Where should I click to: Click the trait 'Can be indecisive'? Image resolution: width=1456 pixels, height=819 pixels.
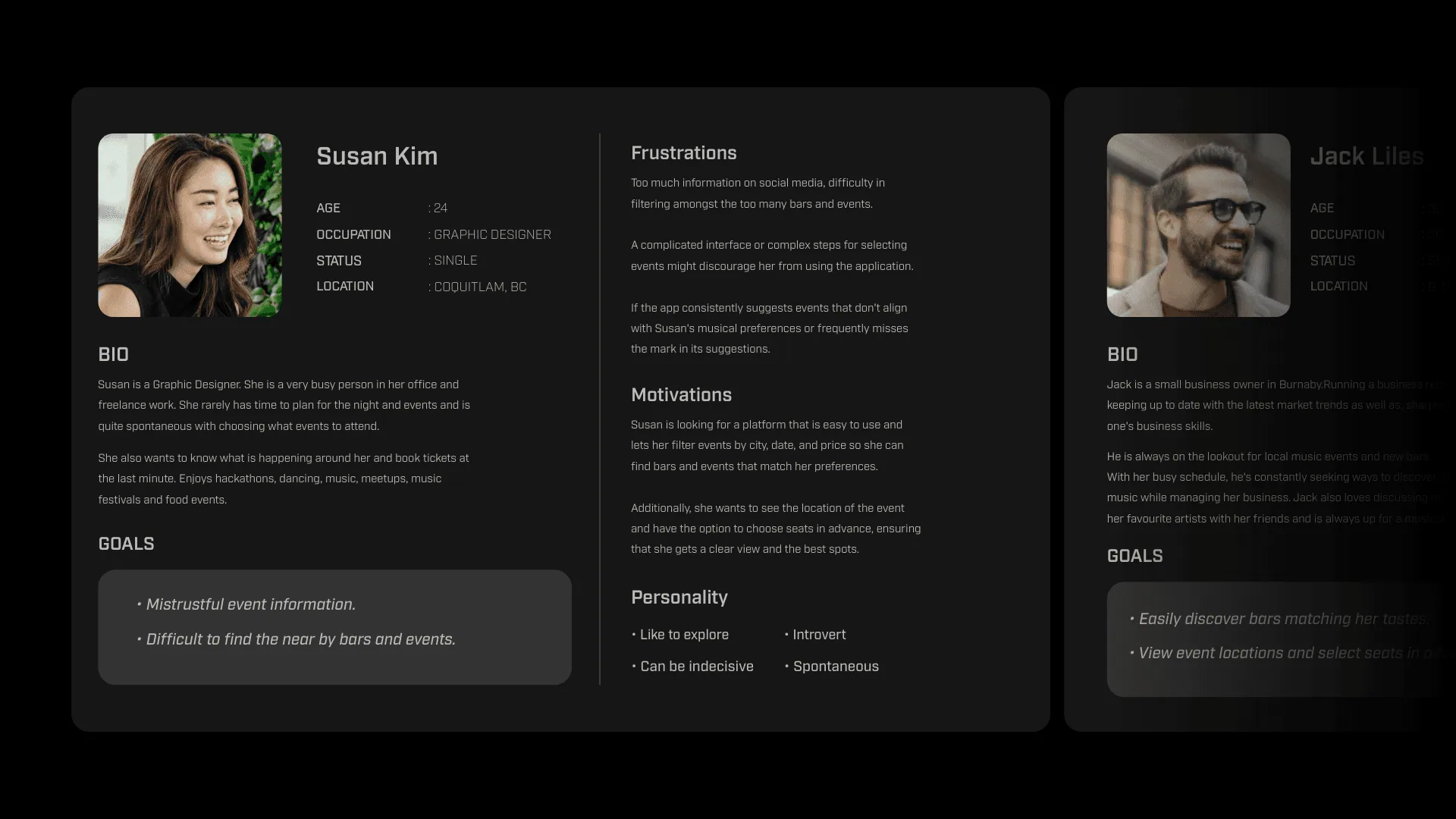click(x=692, y=667)
